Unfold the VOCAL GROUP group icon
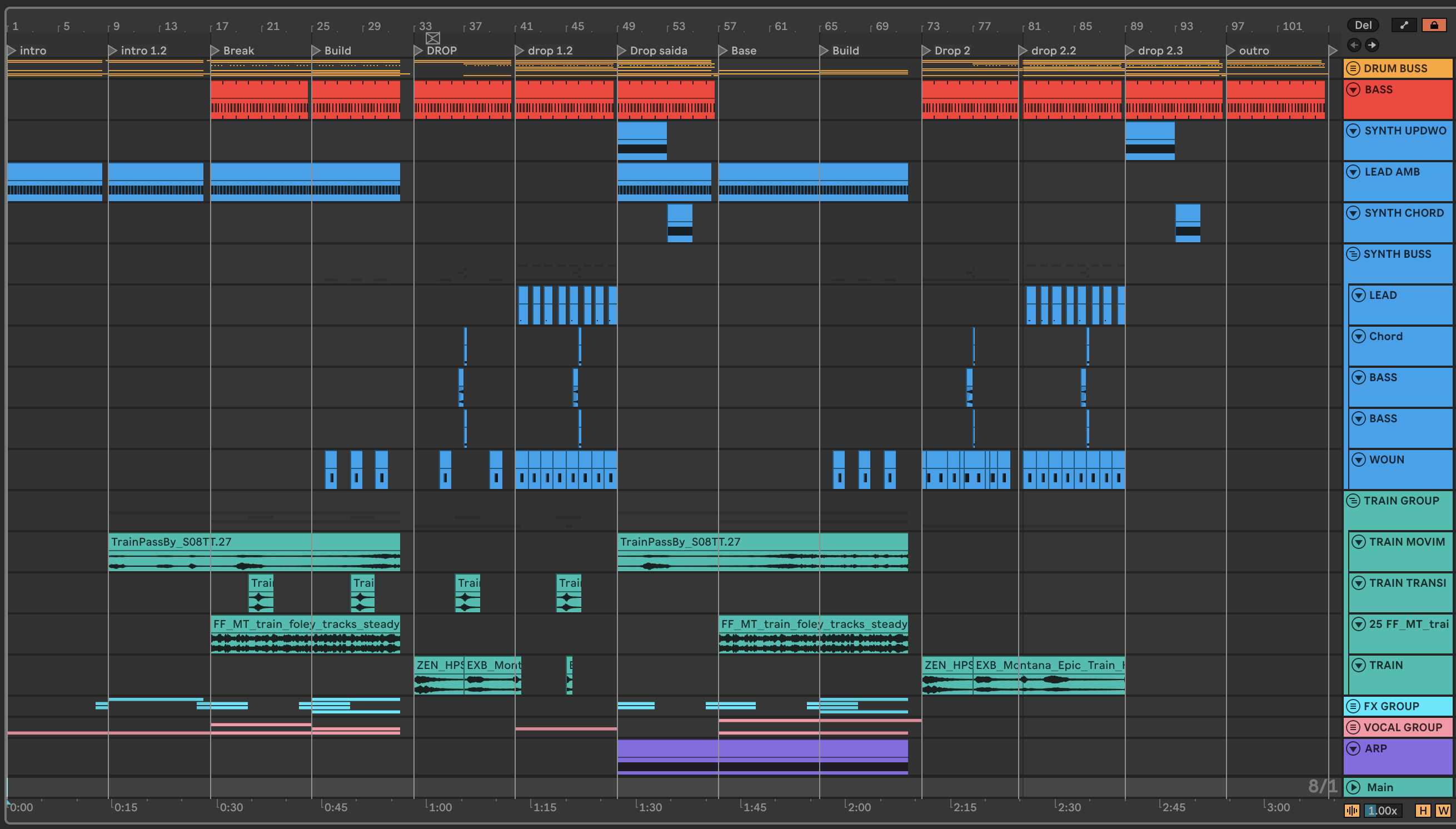Screen dimensions: 1456x829 pos(1354,727)
